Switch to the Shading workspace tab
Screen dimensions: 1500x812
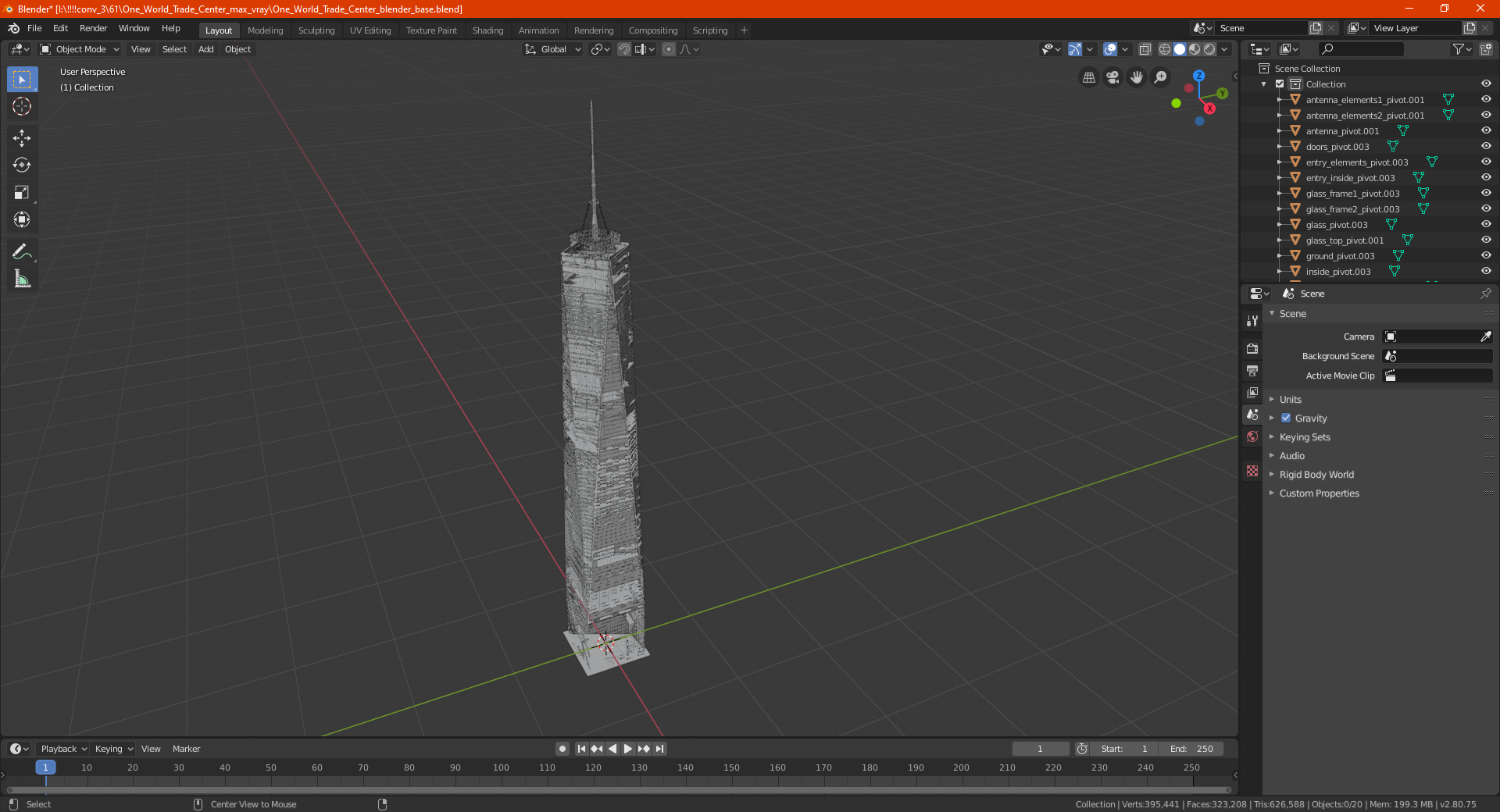tap(487, 30)
